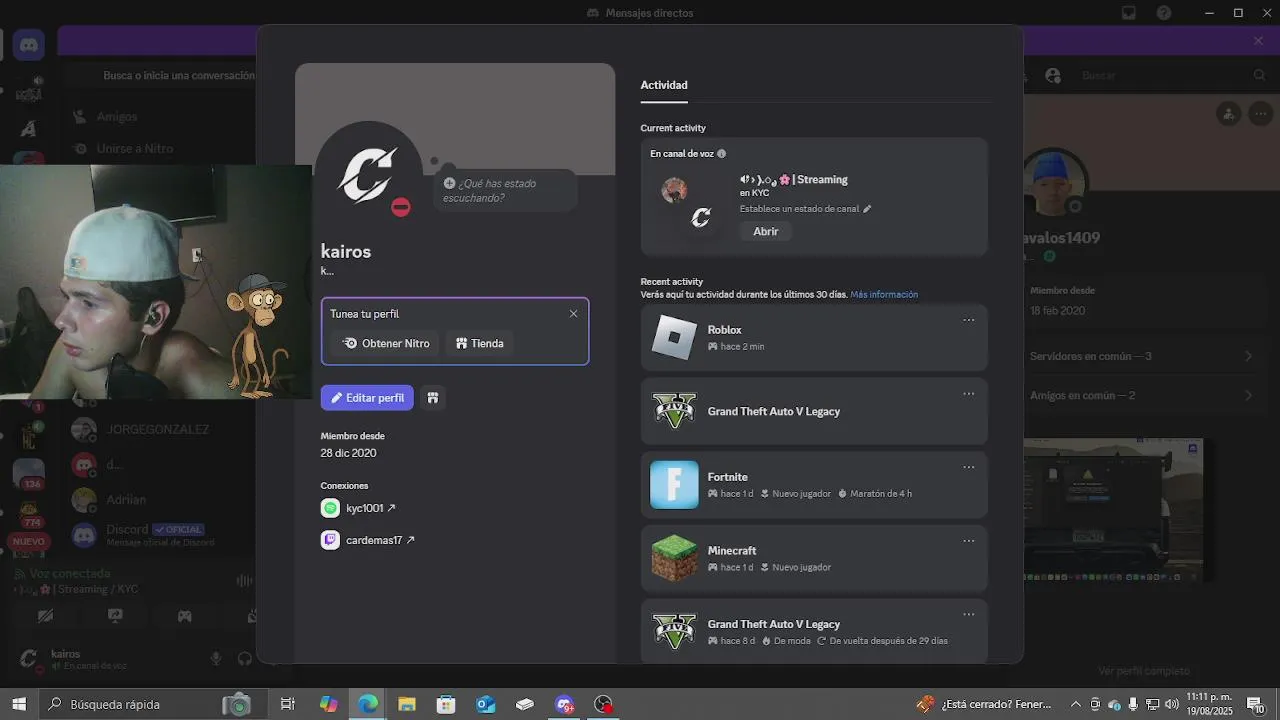The width and height of the screenshot is (1280, 720).
Task: Select the Actividad tab
Action: click(664, 85)
